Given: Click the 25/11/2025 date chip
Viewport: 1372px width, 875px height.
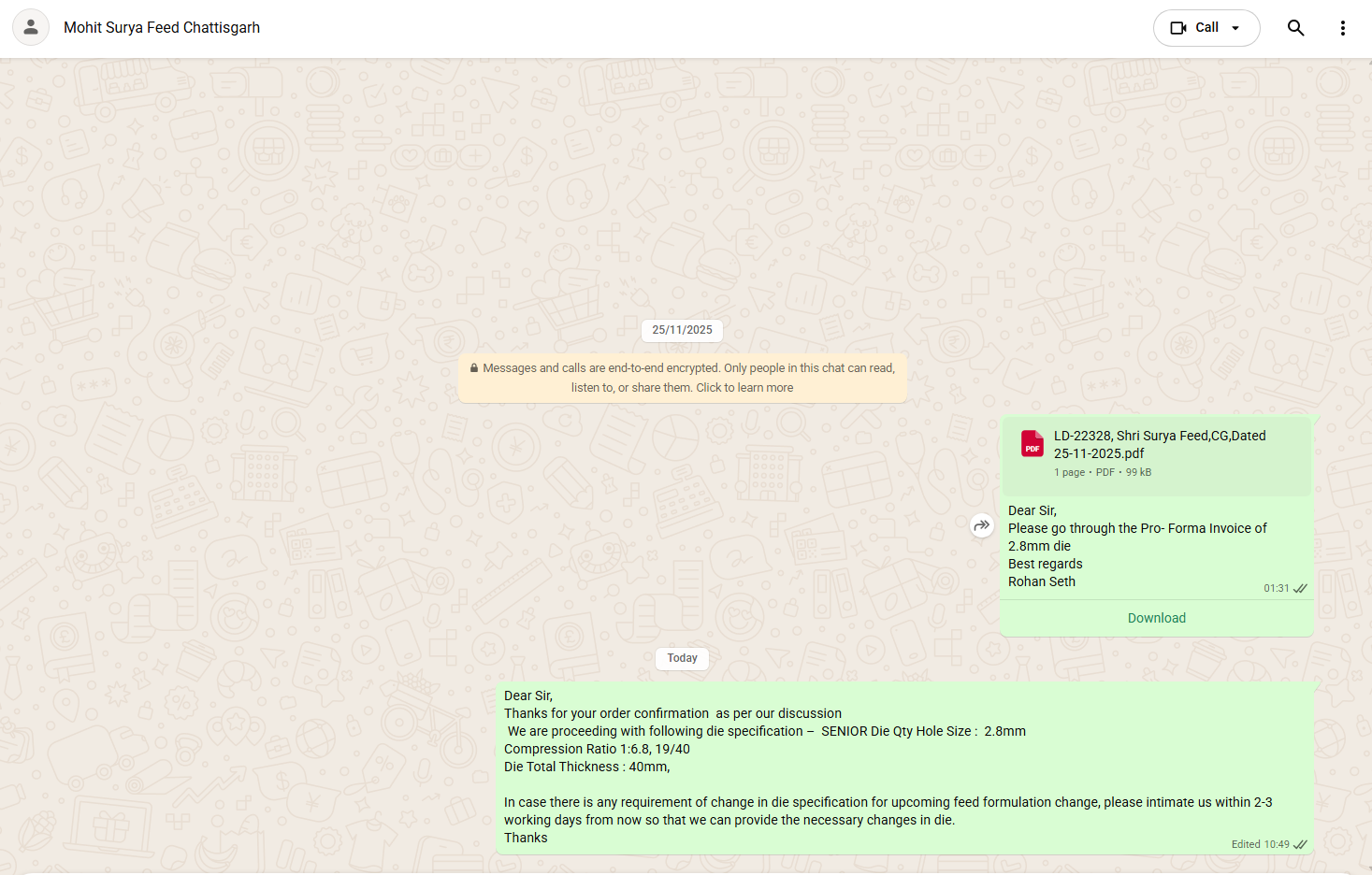Looking at the screenshot, I should click(x=682, y=330).
